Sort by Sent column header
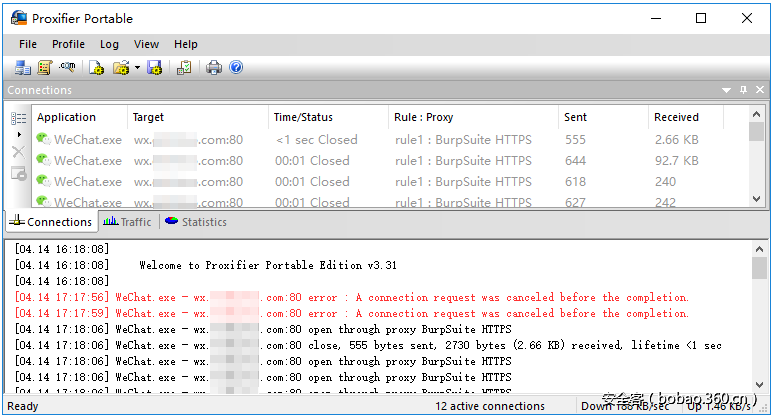Screen dimensions: 772x417 (x=604, y=117)
